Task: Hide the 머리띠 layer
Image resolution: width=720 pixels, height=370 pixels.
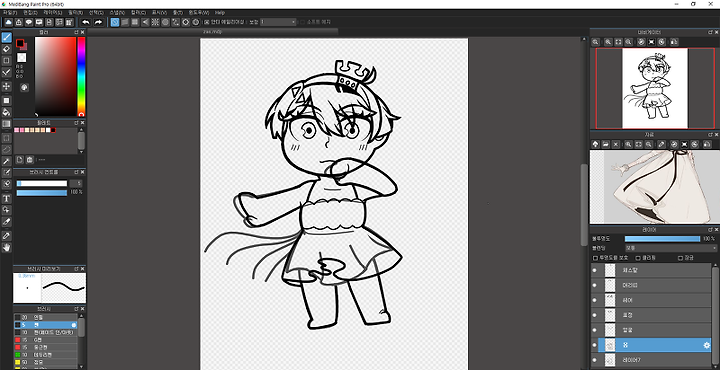Action: tap(595, 285)
